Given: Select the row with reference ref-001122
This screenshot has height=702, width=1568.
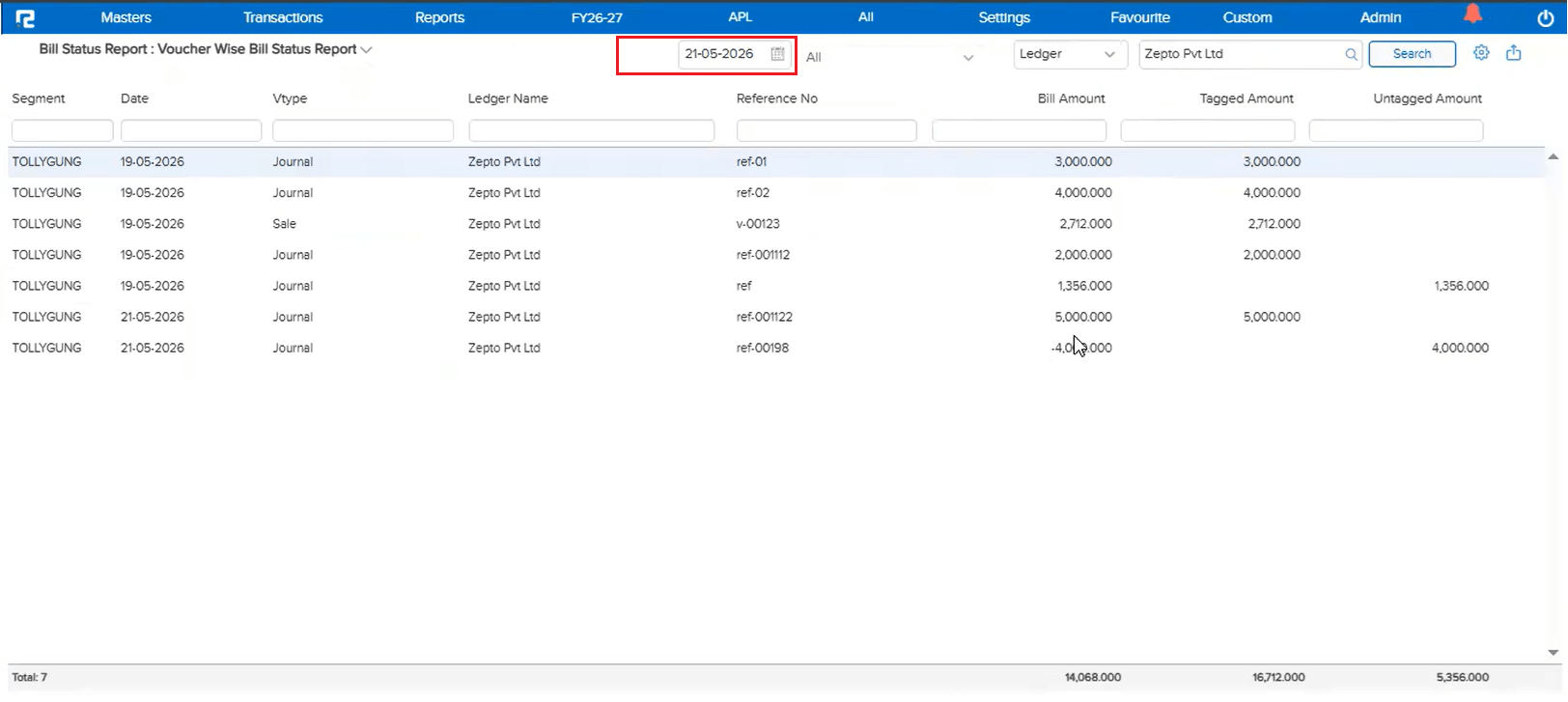Looking at the screenshot, I should (777, 317).
